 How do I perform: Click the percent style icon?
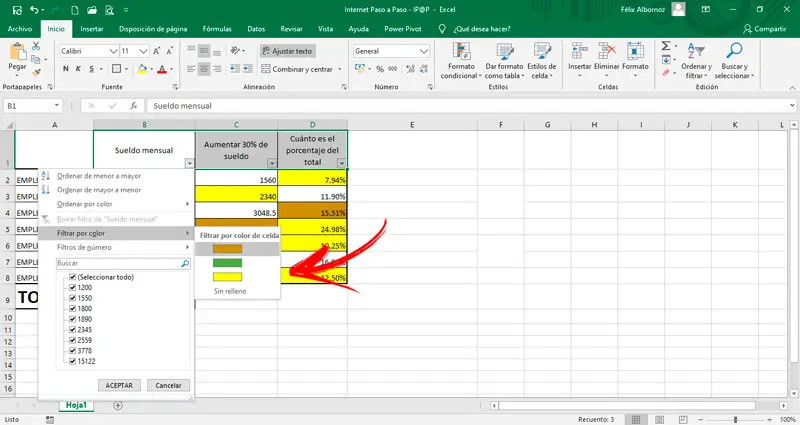(380, 69)
